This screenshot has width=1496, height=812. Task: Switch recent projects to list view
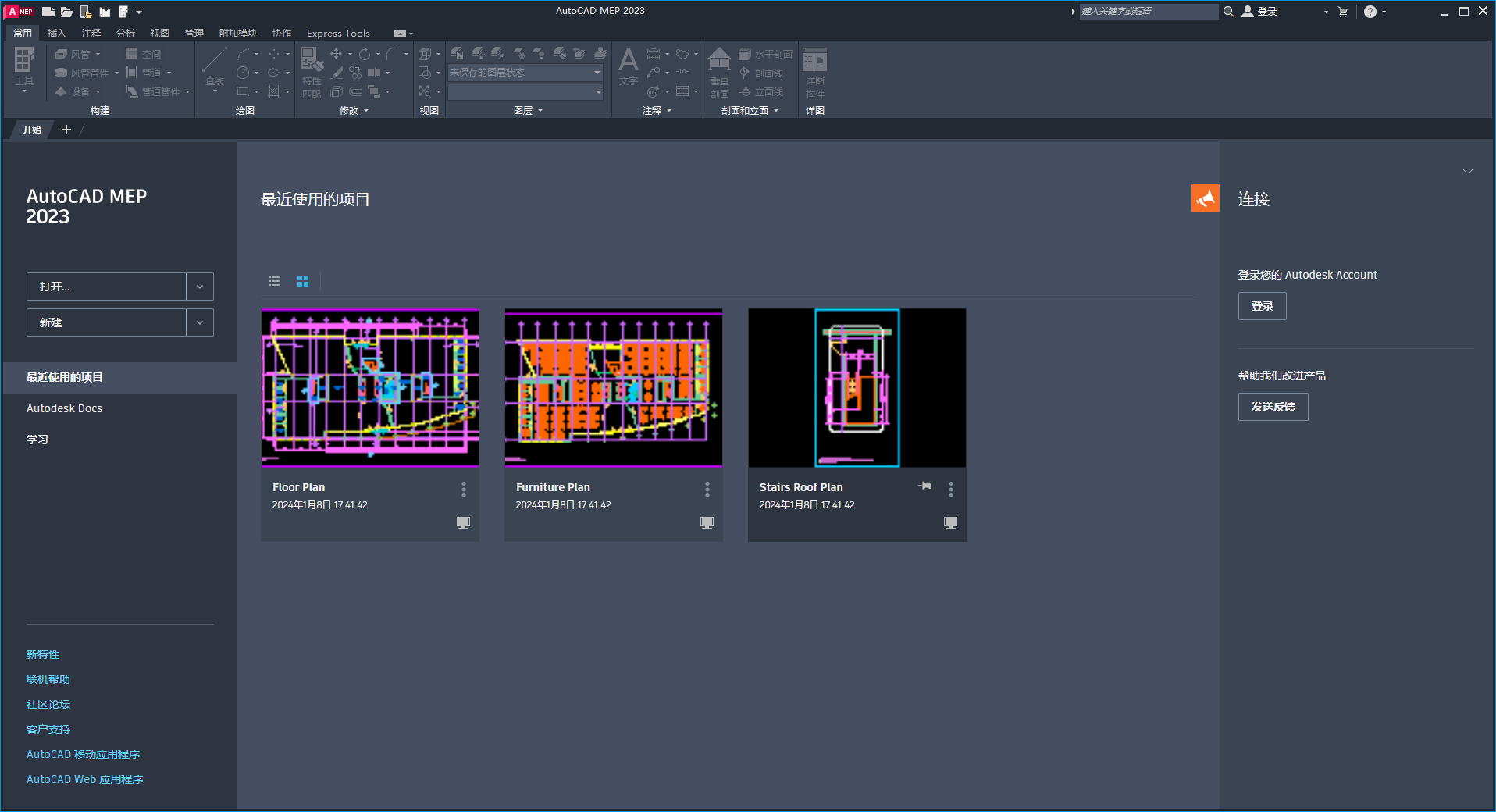tap(274, 281)
